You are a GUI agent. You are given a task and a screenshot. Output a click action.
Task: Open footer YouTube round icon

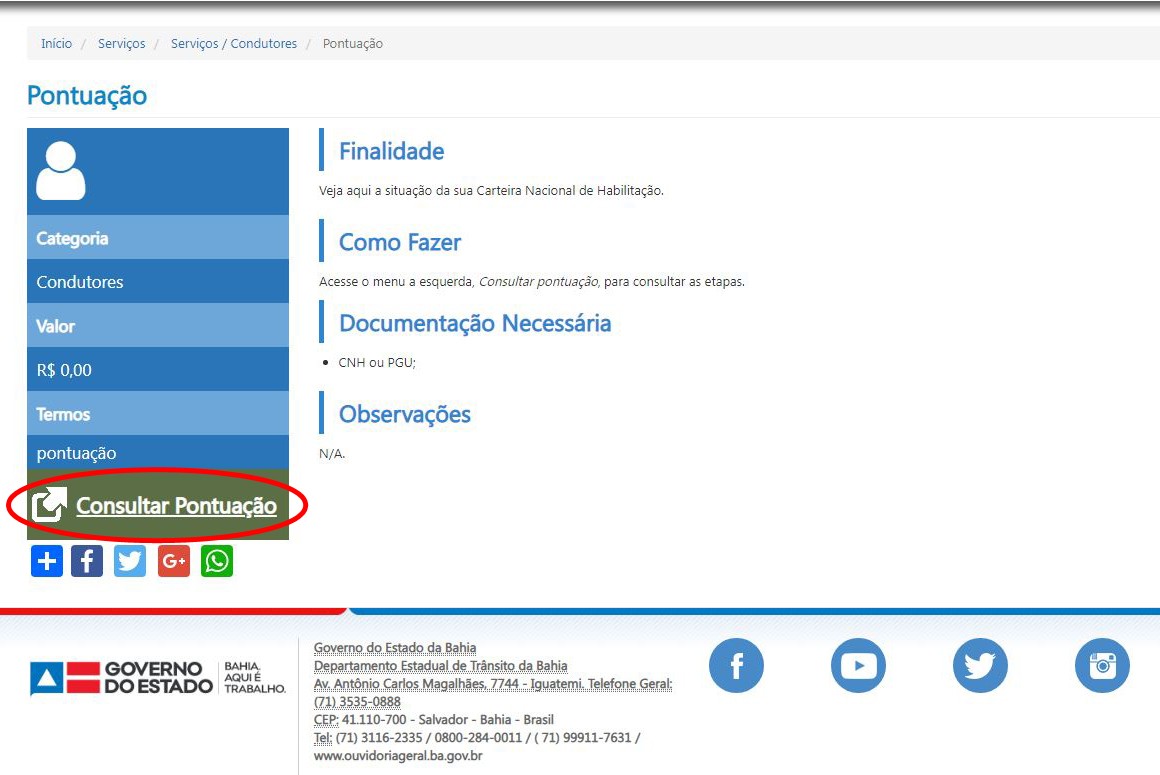click(858, 666)
